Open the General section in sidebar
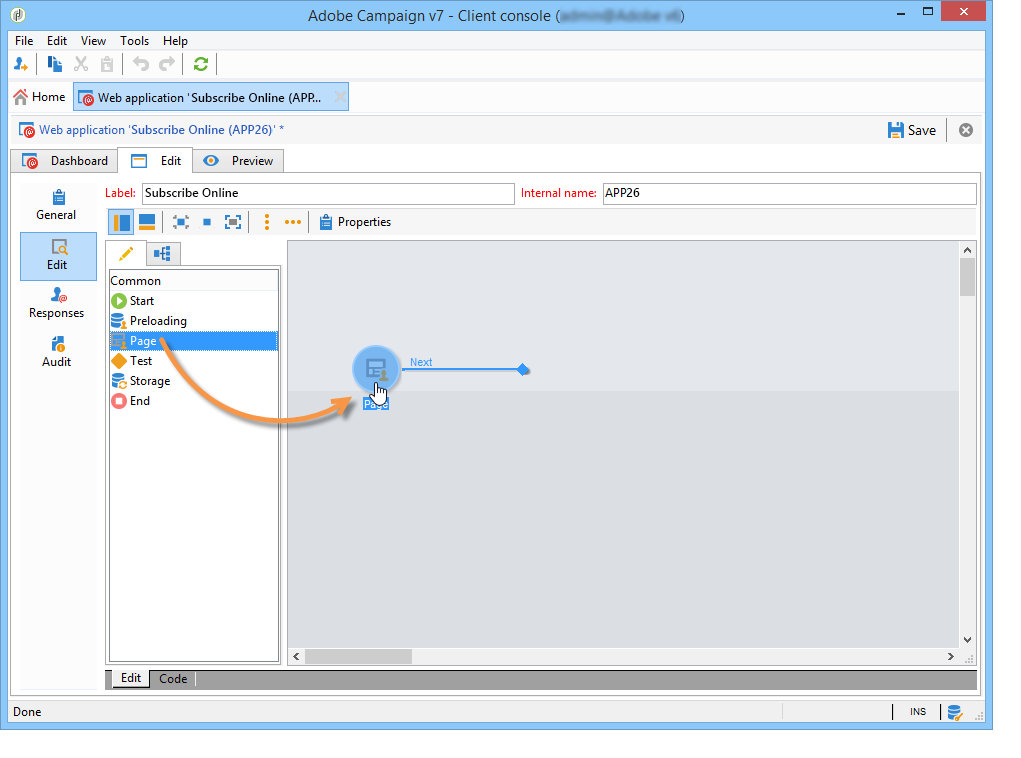 click(57, 205)
